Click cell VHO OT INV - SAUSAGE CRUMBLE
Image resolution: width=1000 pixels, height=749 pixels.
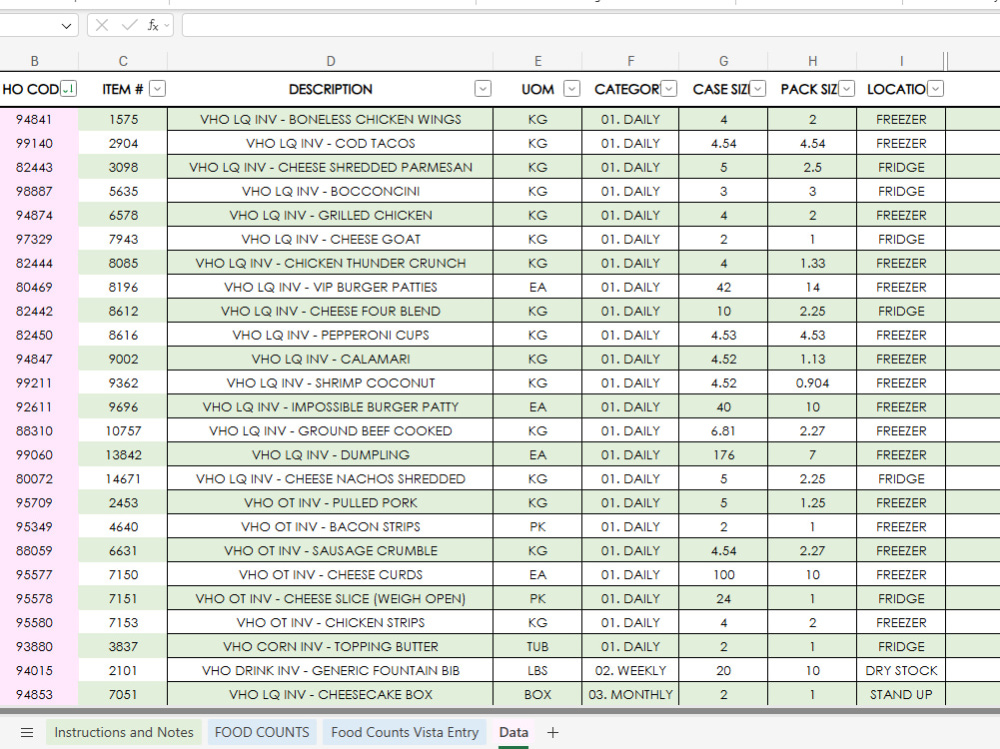point(330,551)
